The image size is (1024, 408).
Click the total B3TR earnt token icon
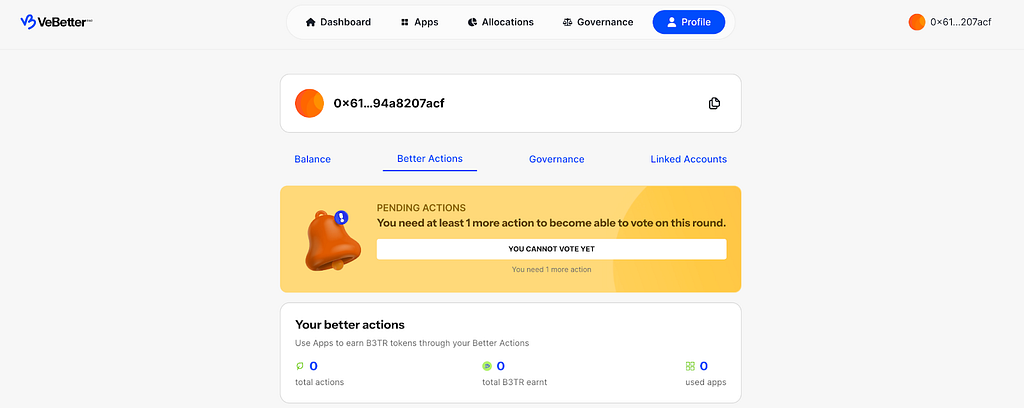(x=487, y=366)
